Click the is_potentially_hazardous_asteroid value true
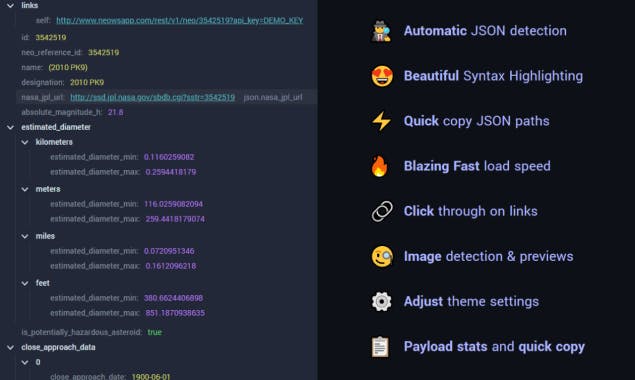 tap(154, 332)
